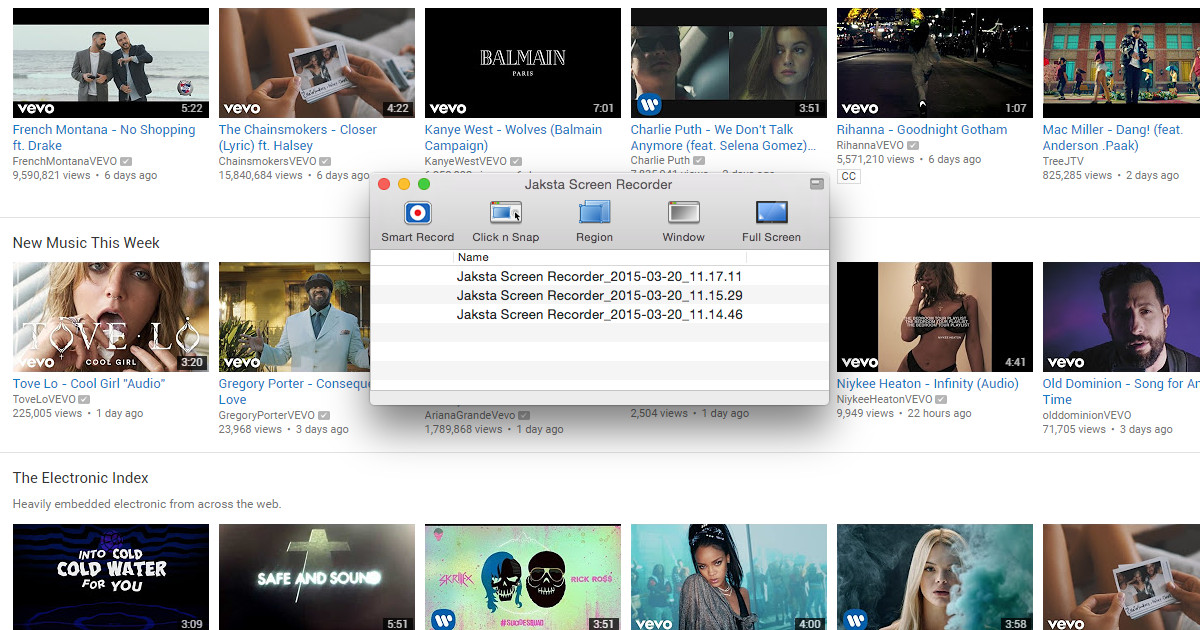Screen dimensions: 1200x630
Task: Open the Skrillex and Rick Ross thumbnail
Action: pyautogui.click(x=523, y=577)
